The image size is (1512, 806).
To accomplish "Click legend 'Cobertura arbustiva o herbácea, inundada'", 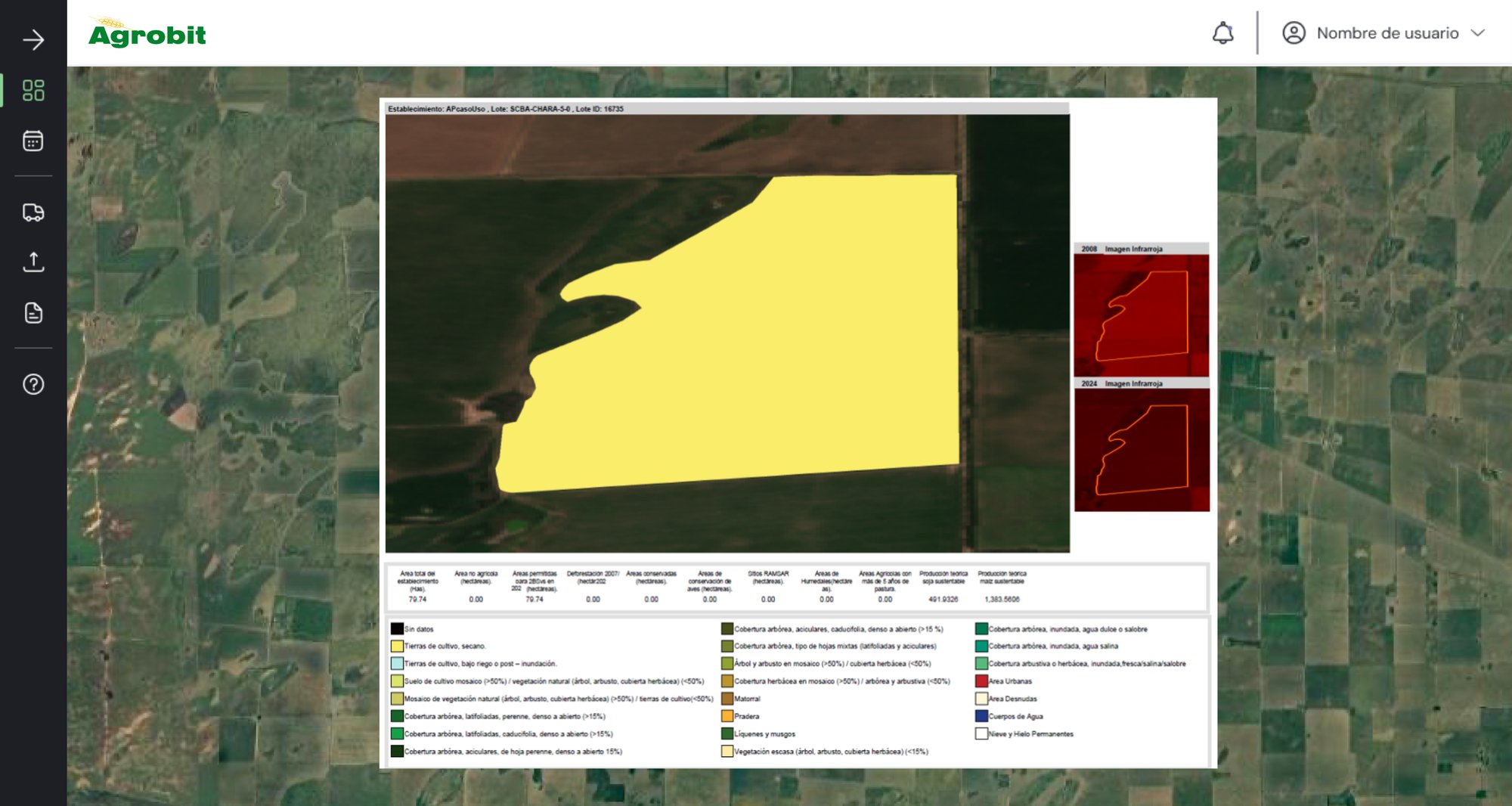I will 1087,664.
